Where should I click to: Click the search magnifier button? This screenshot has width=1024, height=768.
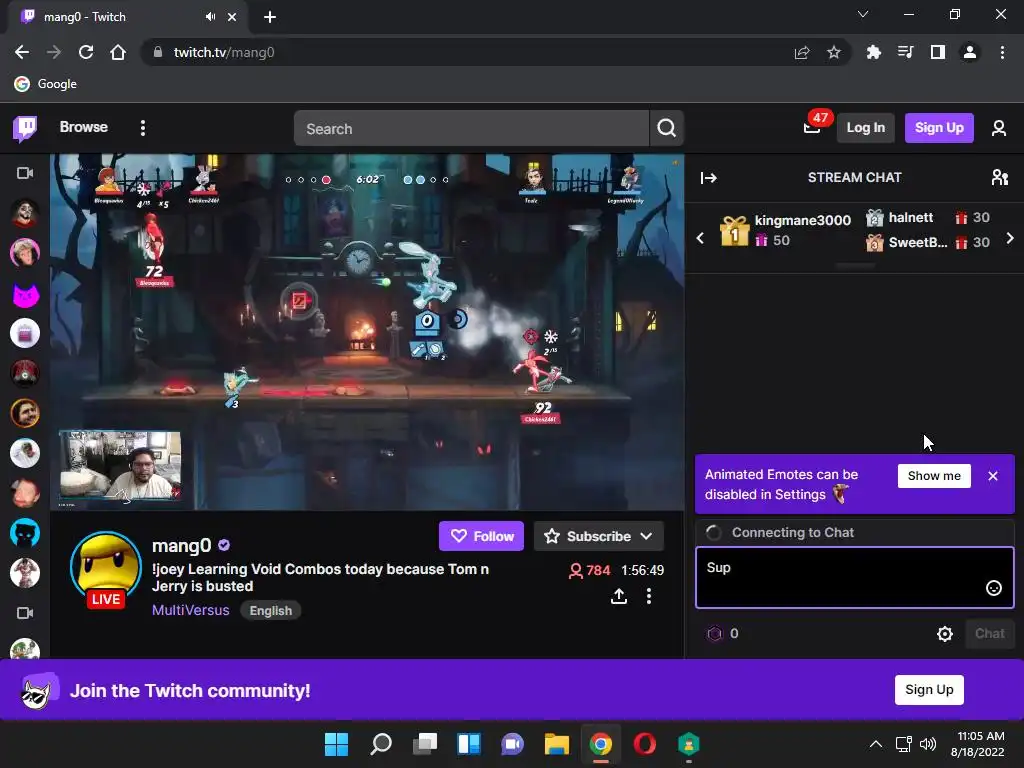point(666,128)
